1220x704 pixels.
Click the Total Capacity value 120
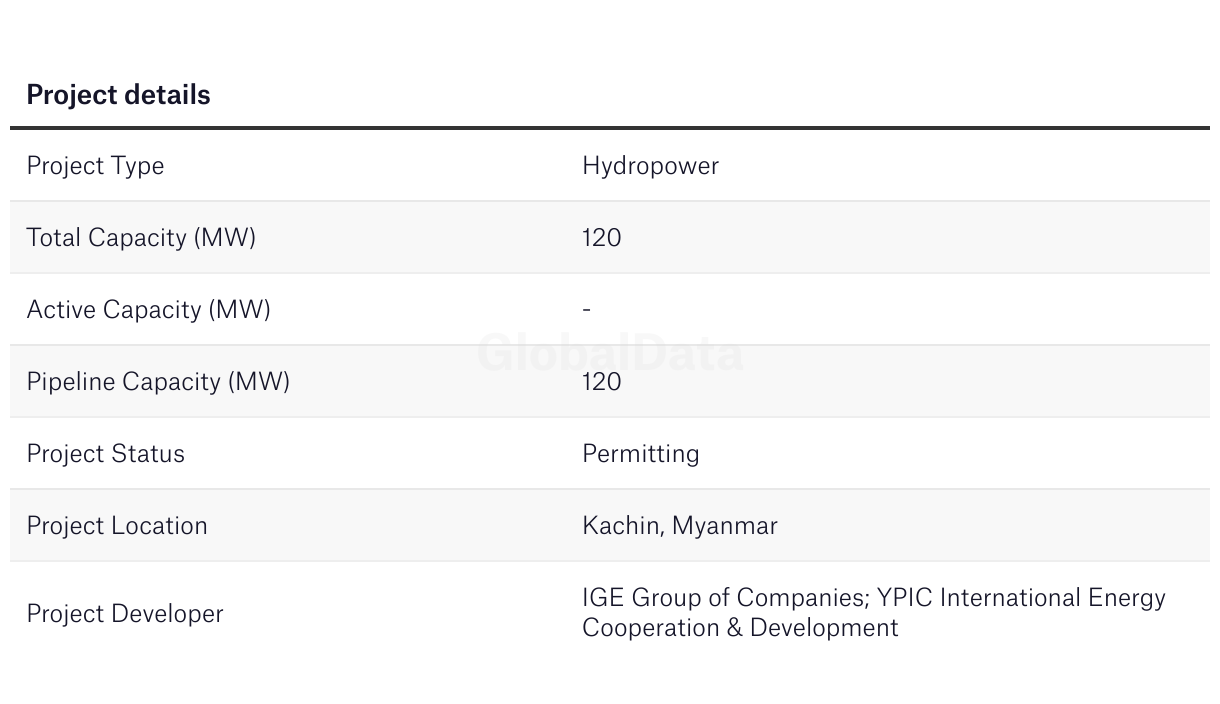(601, 238)
